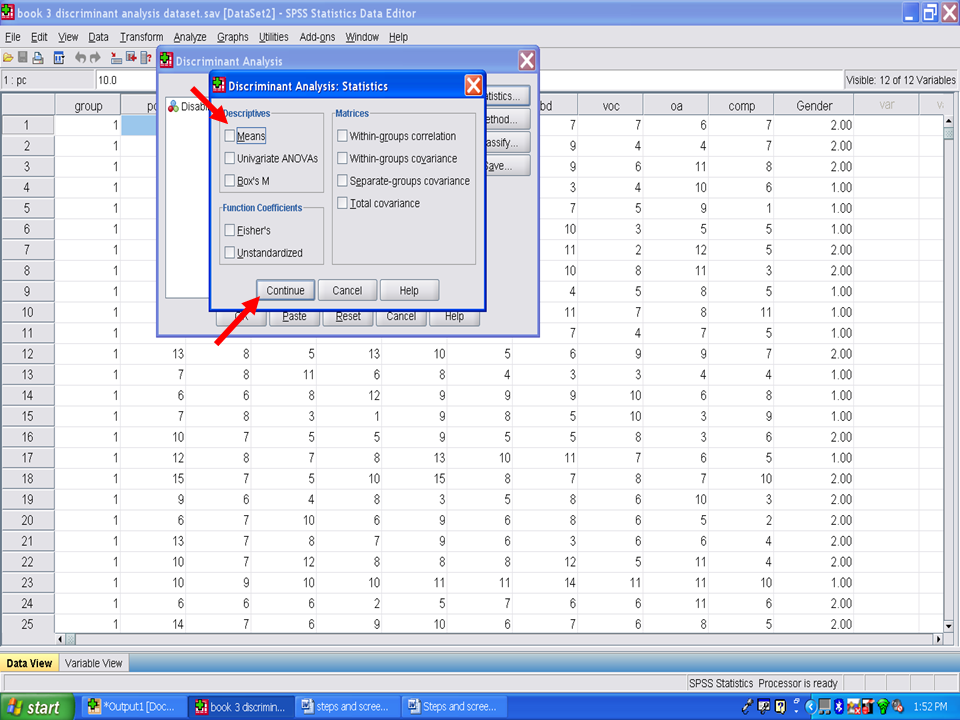Click the Bluetooth icon in system tray
Screen dimensions: 960x720
click(x=838, y=707)
